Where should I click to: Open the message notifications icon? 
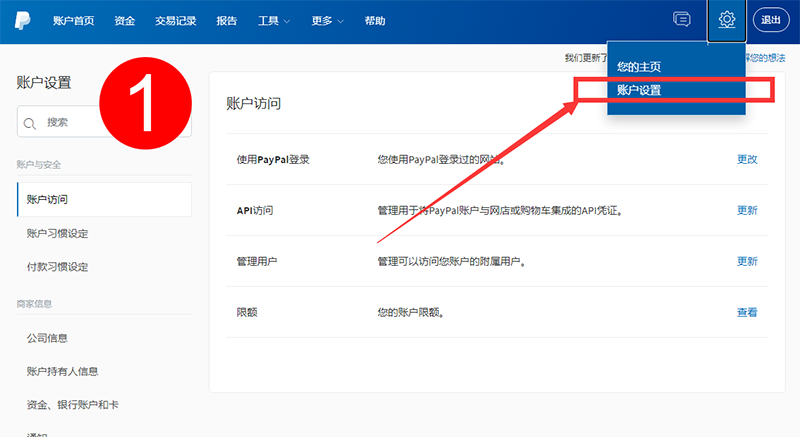[682, 20]
